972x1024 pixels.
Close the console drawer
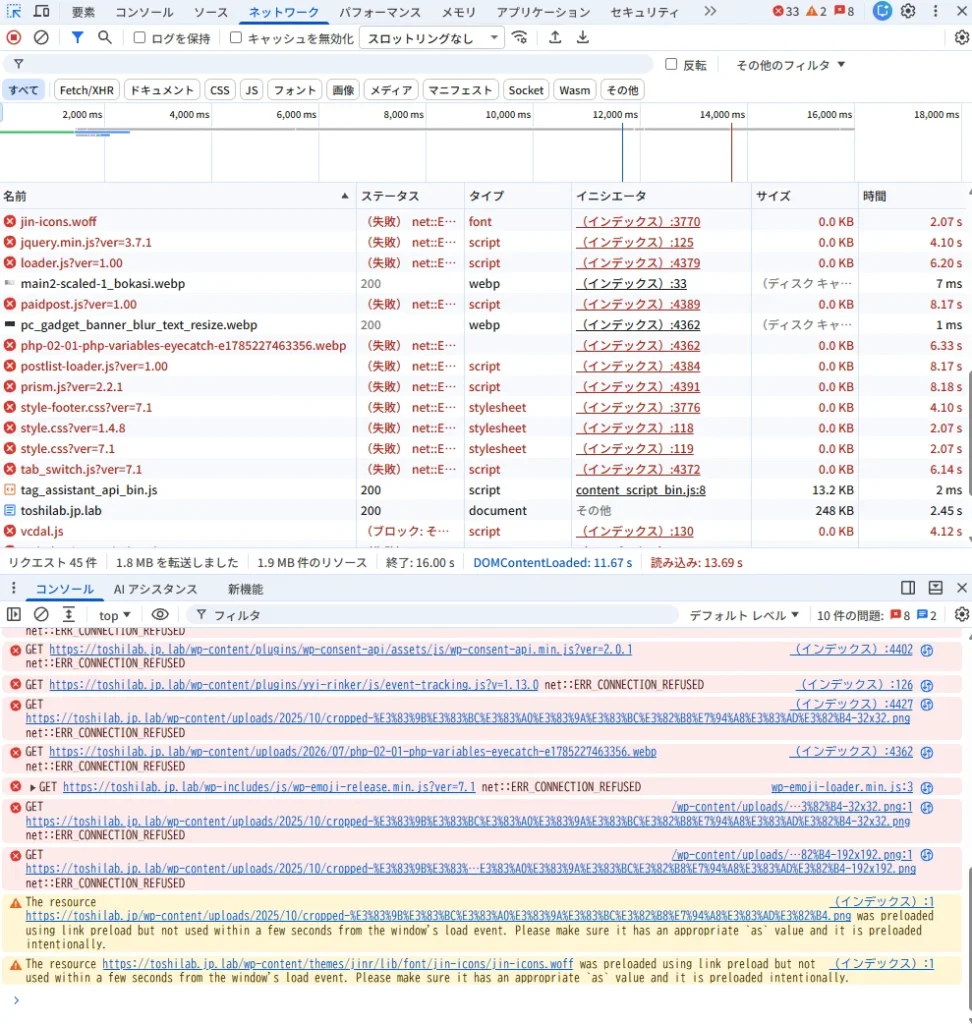click(x=962, y=588)
